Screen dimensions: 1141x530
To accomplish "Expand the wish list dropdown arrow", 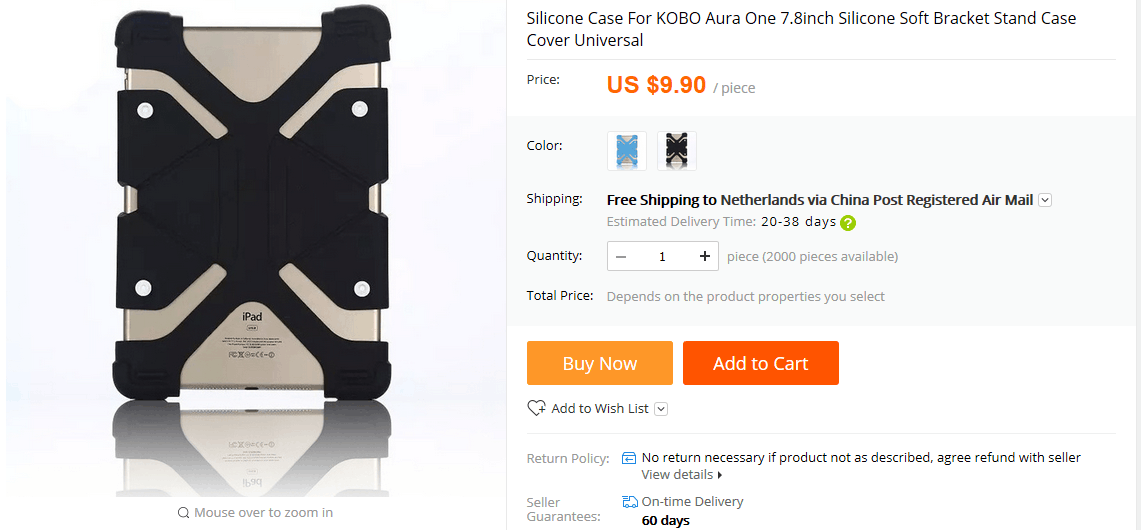I will click(x=661, y=409).
